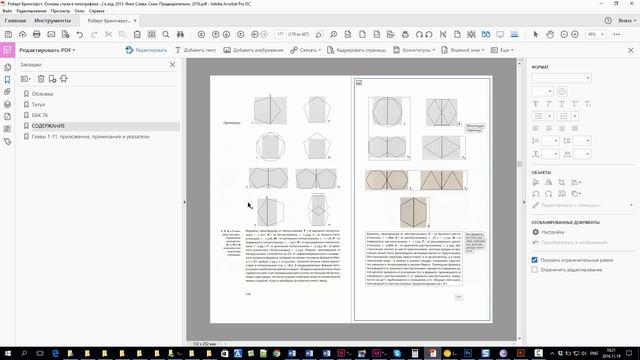Open the page thumbnails sidebar icon
Screen dimensions: 640x360
point(7,67)
